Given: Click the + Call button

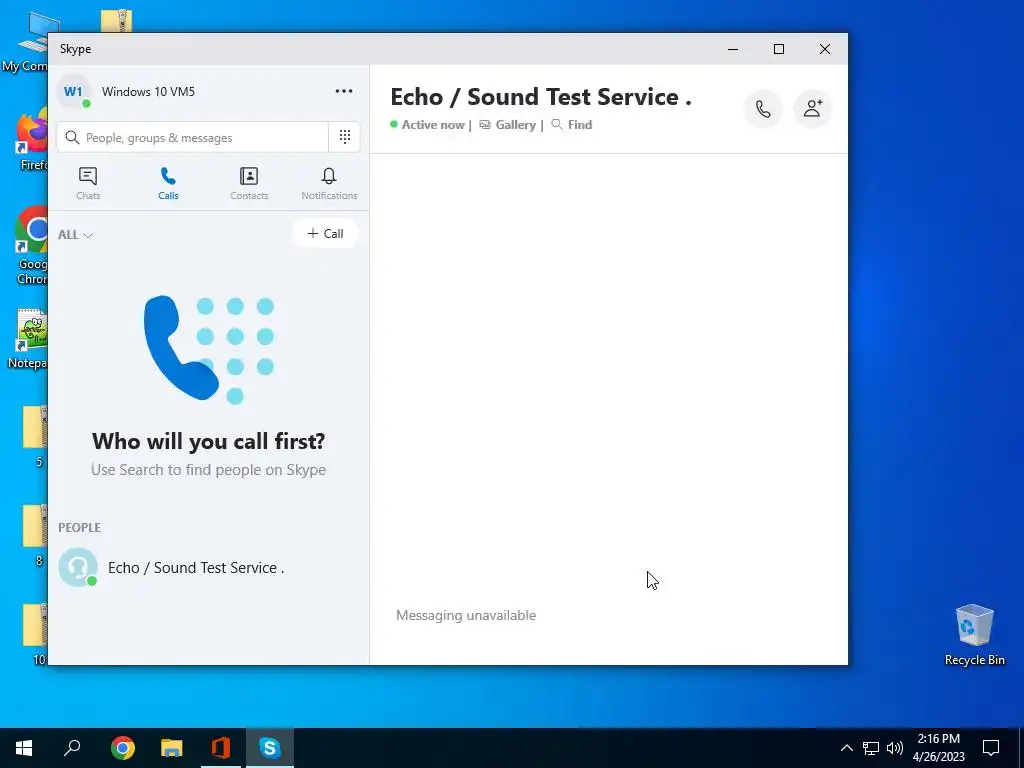Looking at the screenshot, I should (325, 234).
